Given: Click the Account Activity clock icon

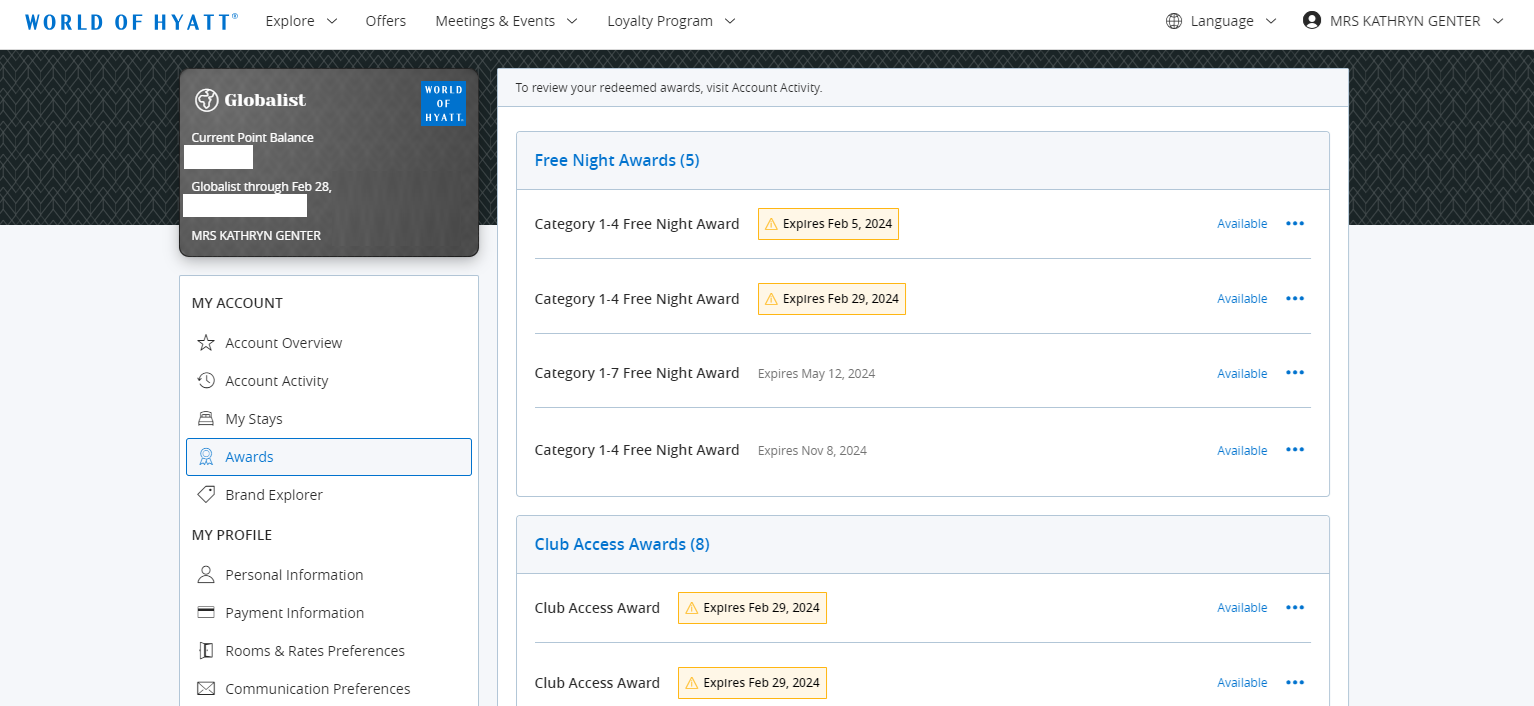Looking at the screenshot, I should pos(205,380).
